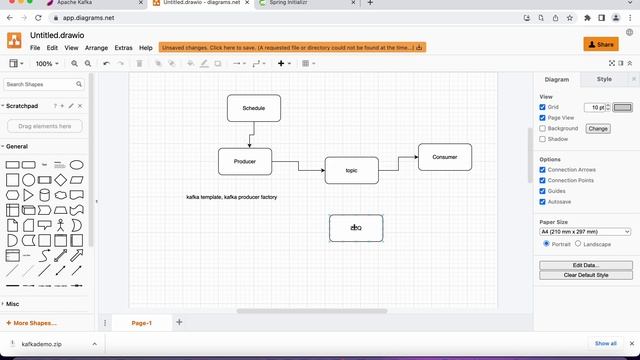The height and width of the screenshot is (360, 640).
Task: Open the table grid dropdown
Action: (309, 64)
